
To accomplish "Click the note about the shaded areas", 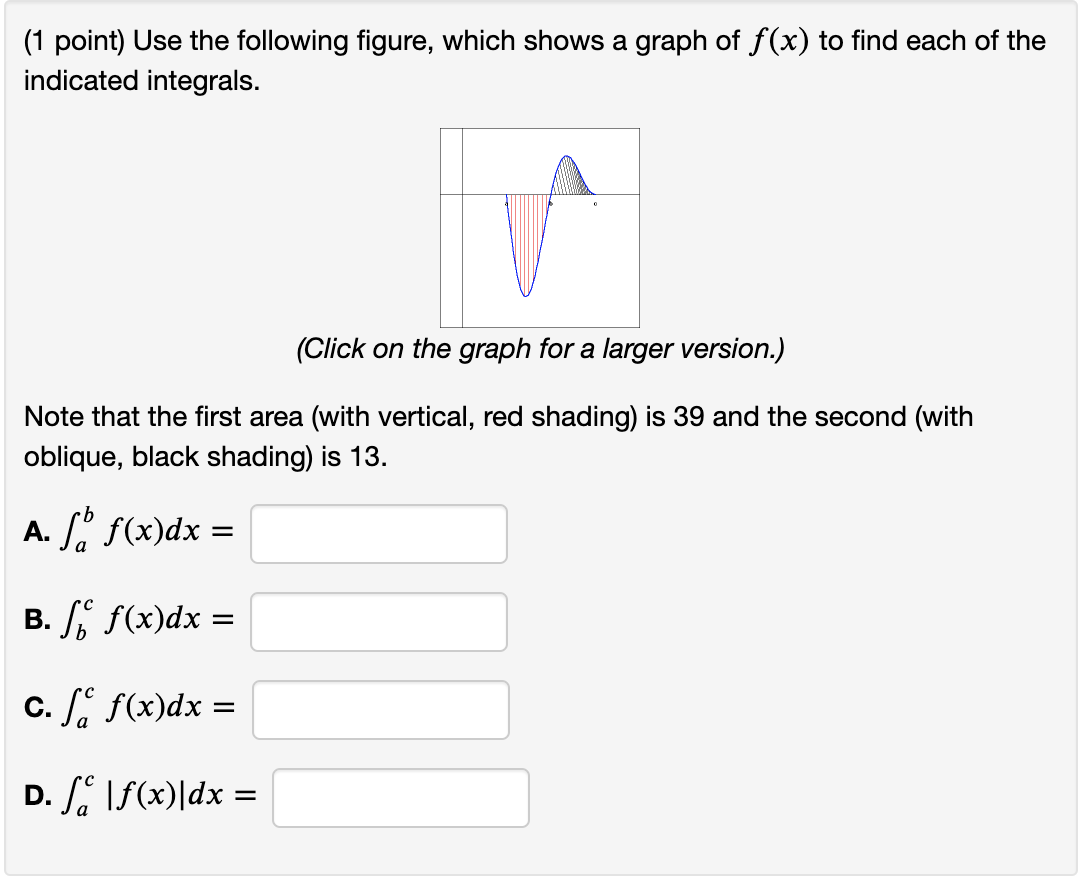I will point(500,437).
